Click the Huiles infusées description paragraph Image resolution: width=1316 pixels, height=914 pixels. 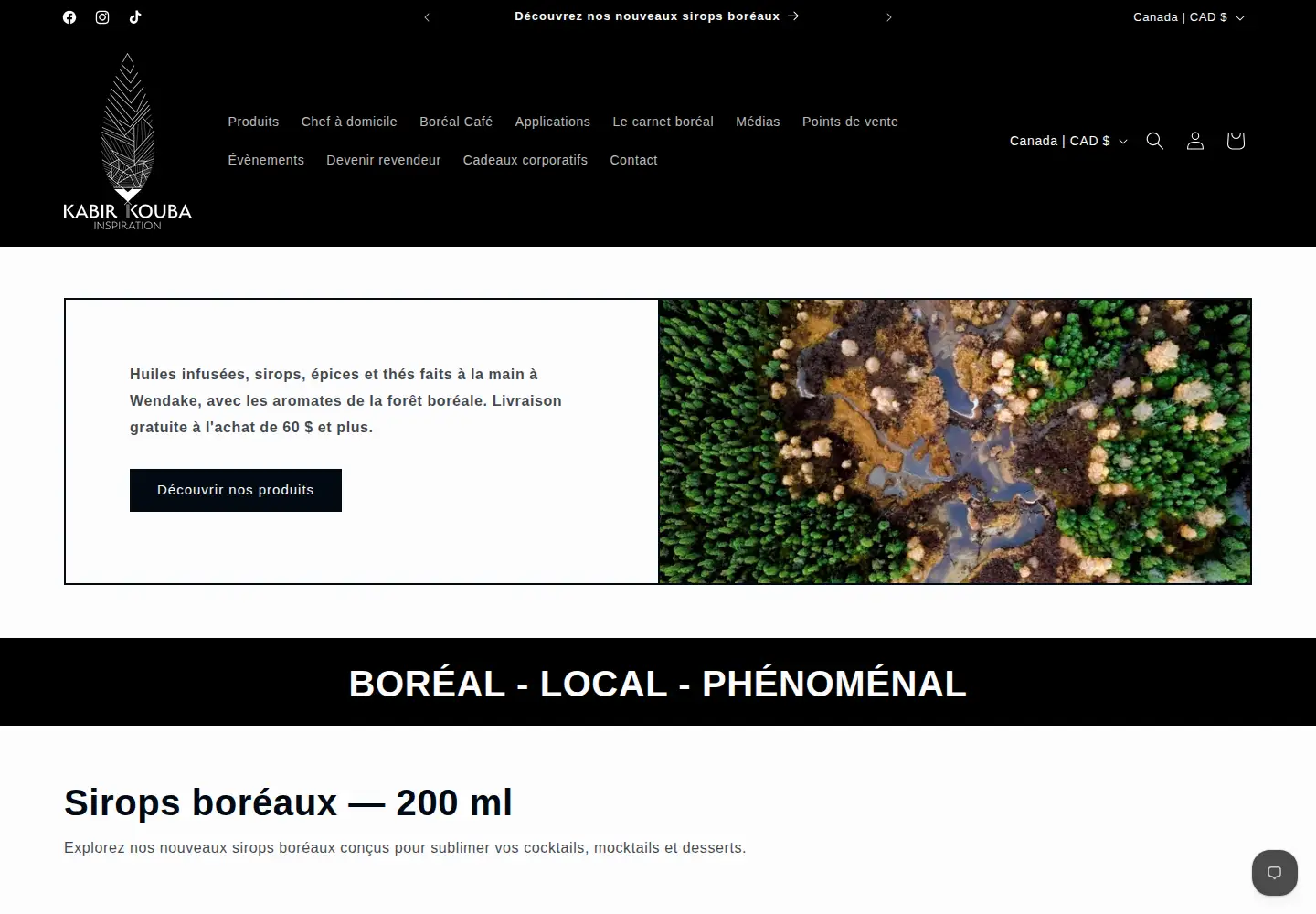[345, 400]
